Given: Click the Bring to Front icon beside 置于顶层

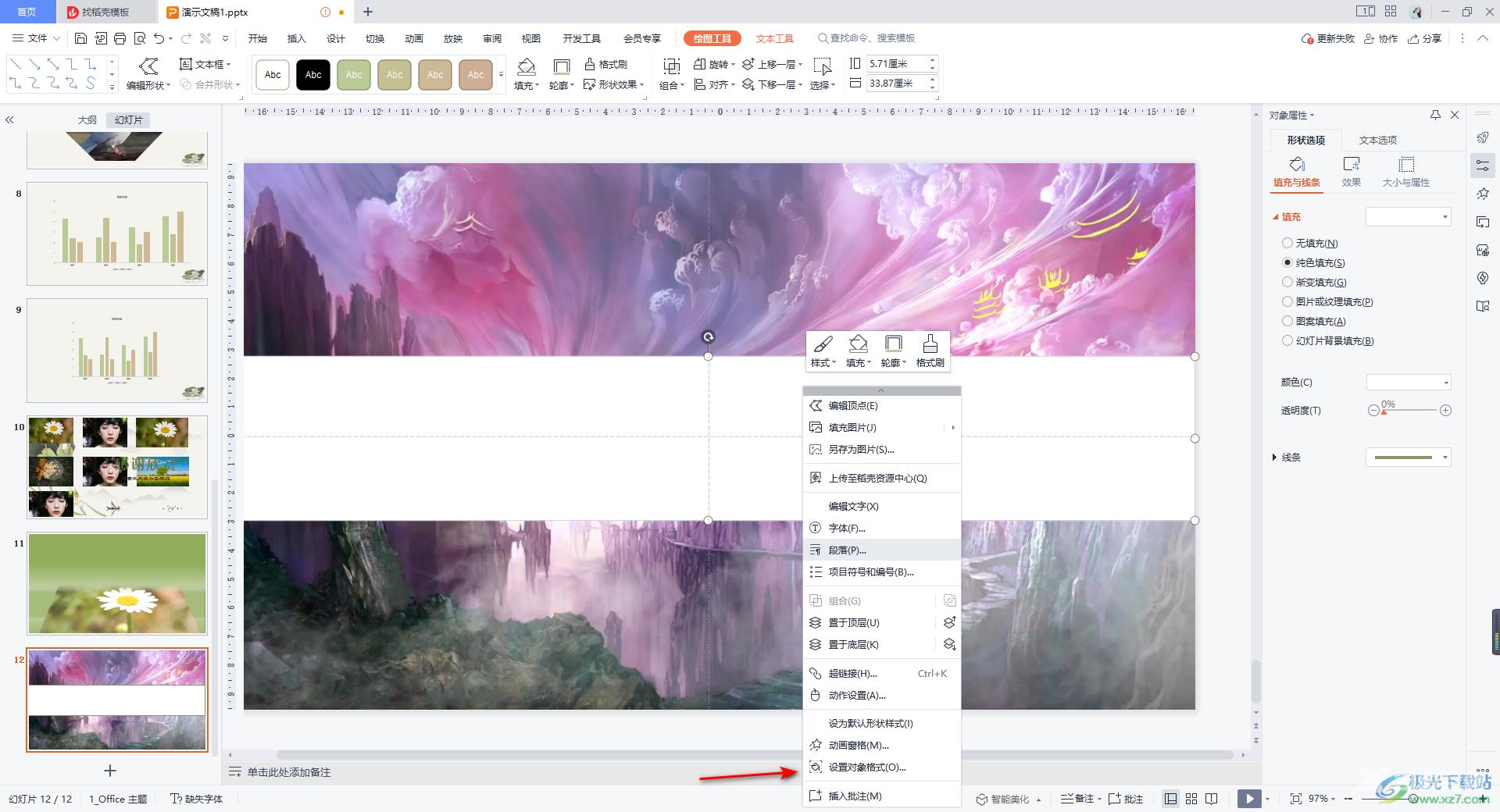Looking at the screenshot, I should pyautogui.click(x=949, y=622).
